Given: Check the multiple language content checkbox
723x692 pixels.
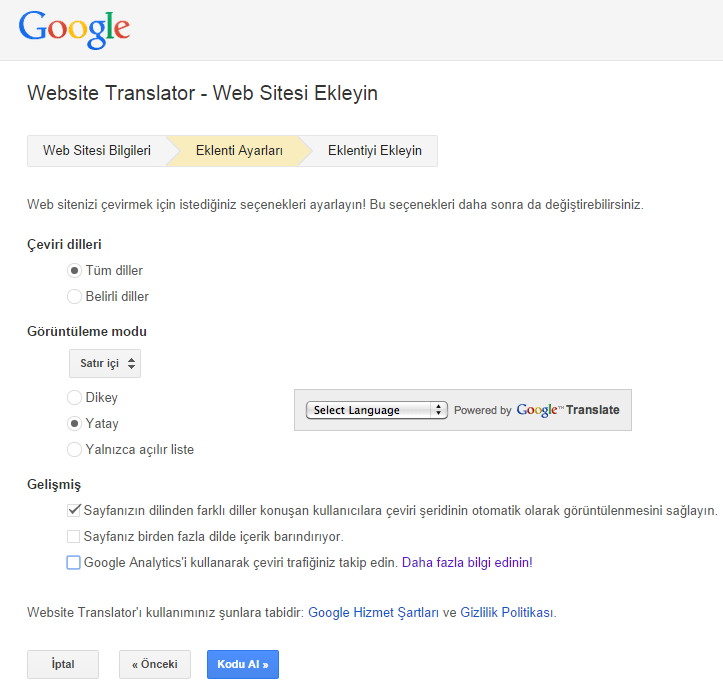Looking at the screenshot, I should click(x=74, y=536).
